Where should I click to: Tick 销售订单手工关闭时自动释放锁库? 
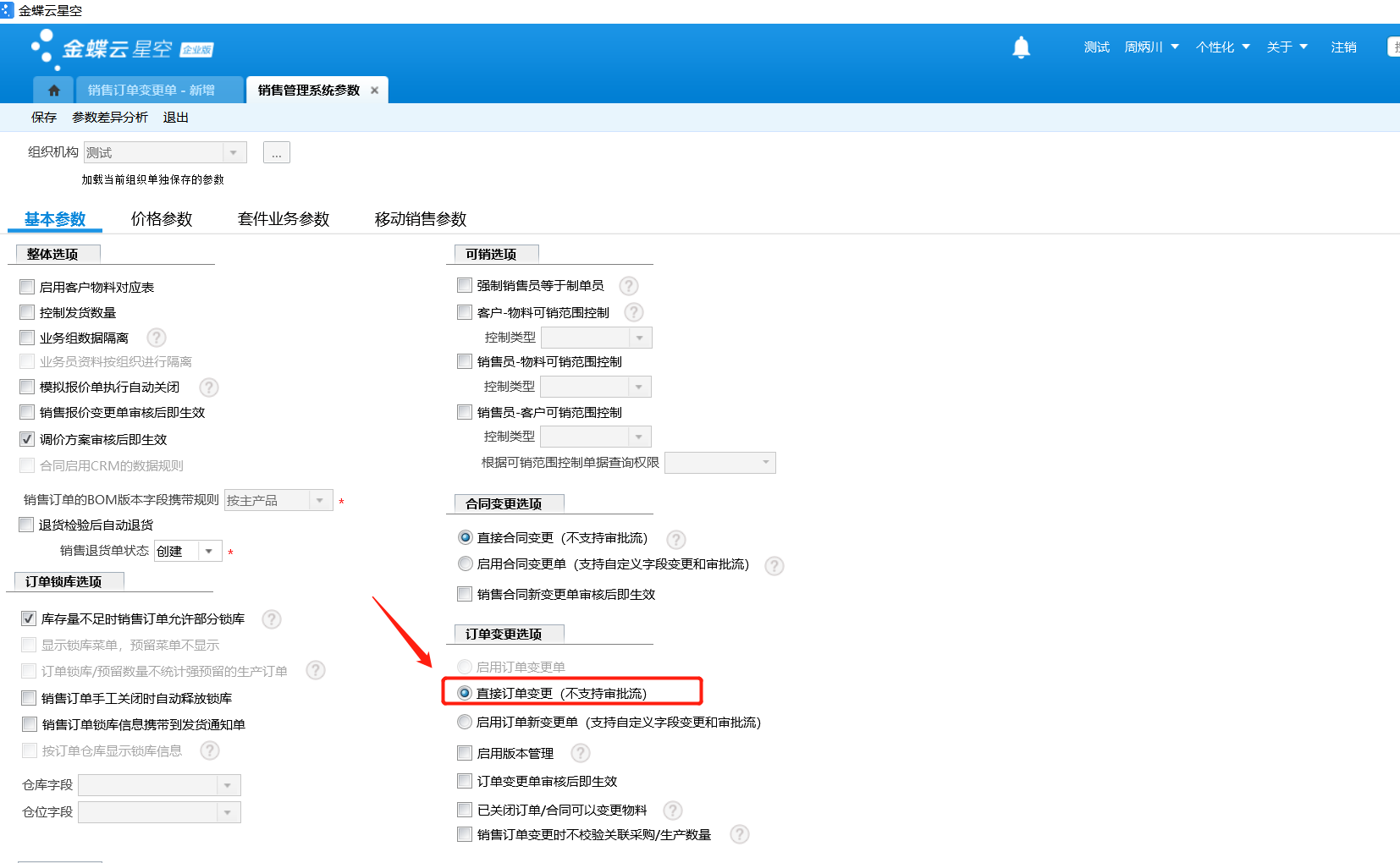coord(29,698)
